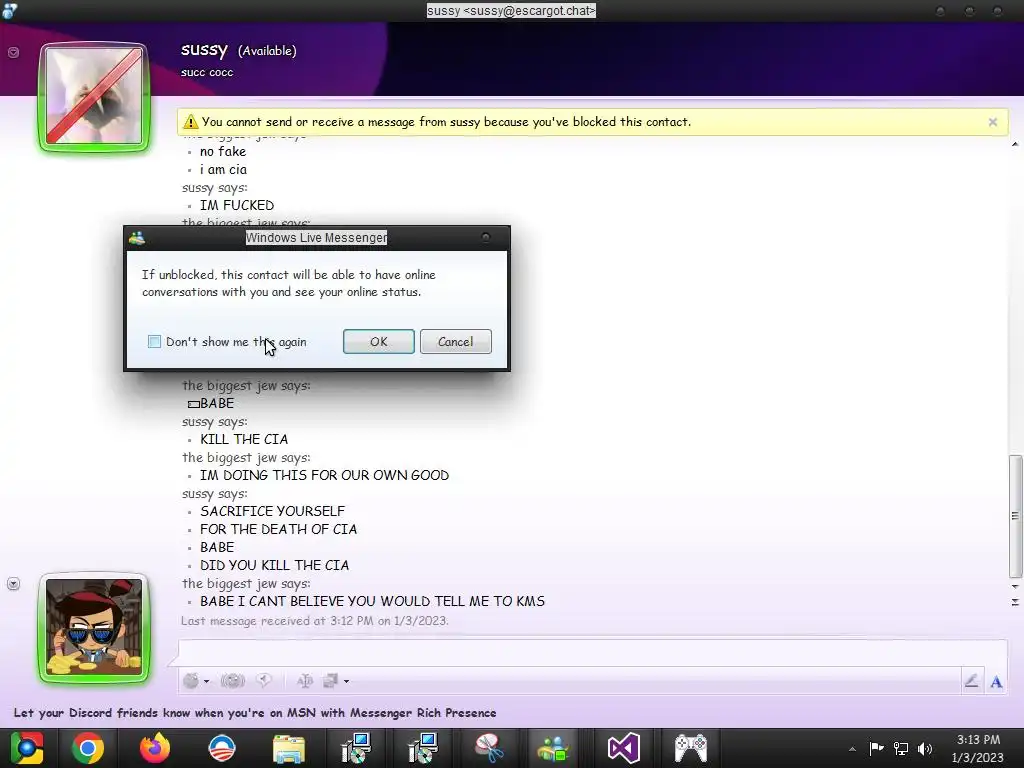Expand the emoticon picker dropdown arrow

(206, 681)
